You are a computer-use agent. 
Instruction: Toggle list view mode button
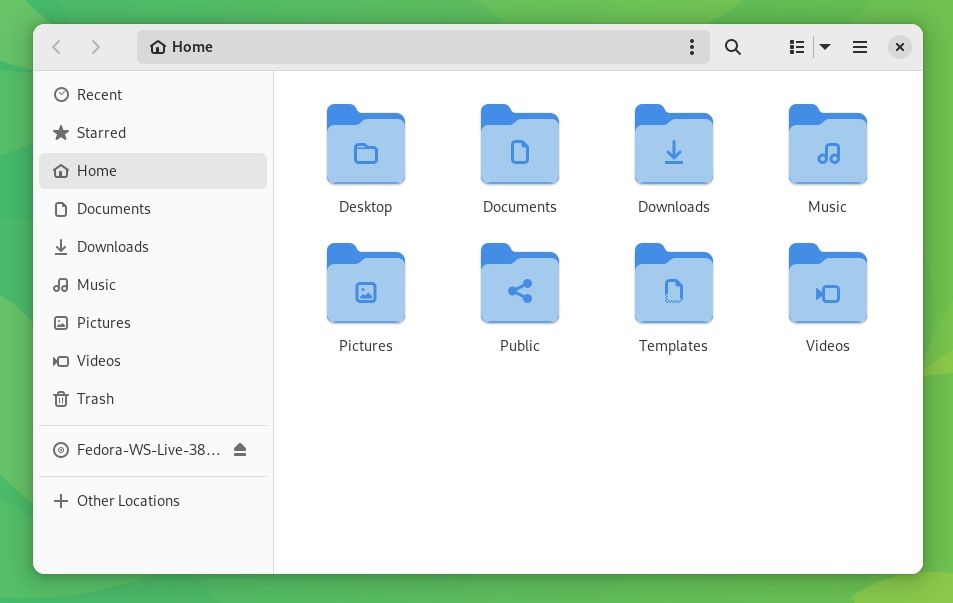pos(797,47)
